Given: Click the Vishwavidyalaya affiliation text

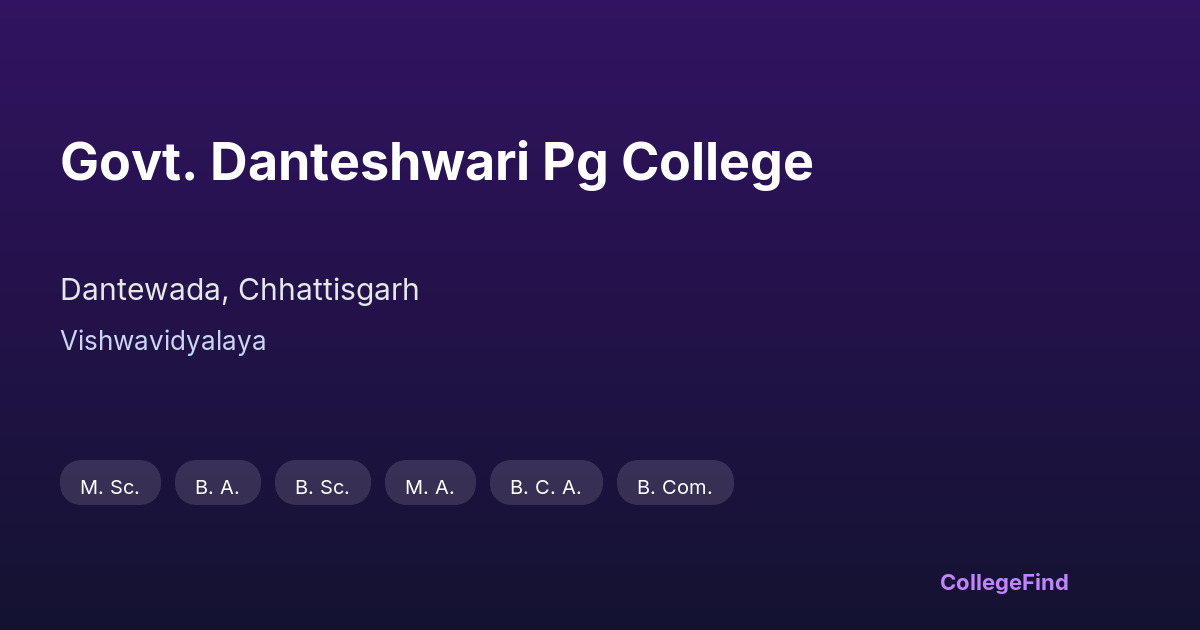Looking at the screenshot, I should (163, 341).
